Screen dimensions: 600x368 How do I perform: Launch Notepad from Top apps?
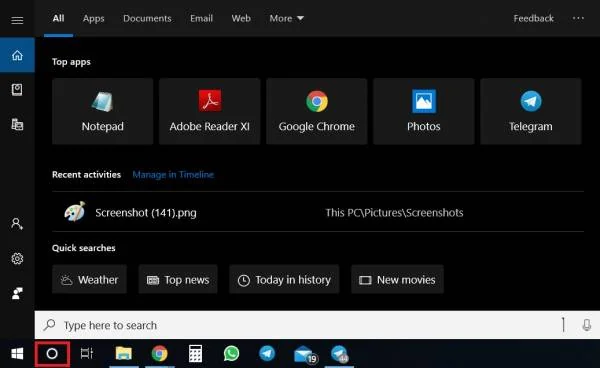click(x=103, y=111)
